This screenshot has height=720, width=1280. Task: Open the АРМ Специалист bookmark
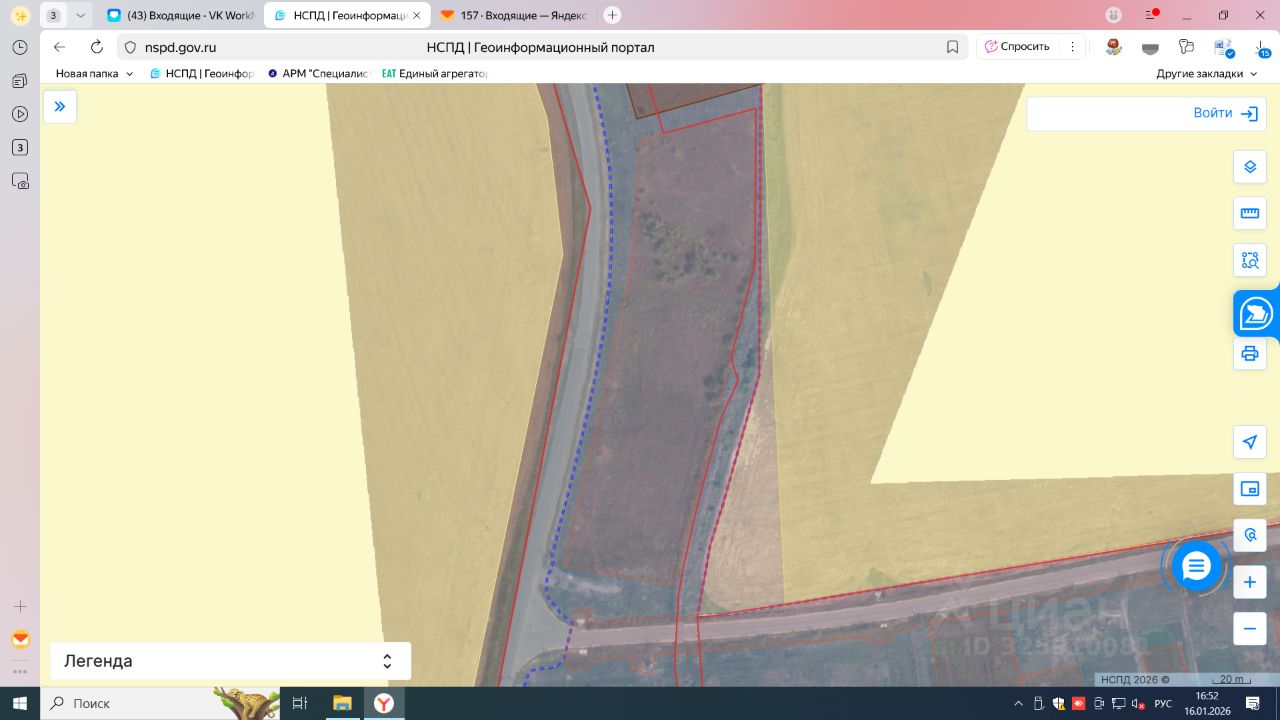point(319,74)
